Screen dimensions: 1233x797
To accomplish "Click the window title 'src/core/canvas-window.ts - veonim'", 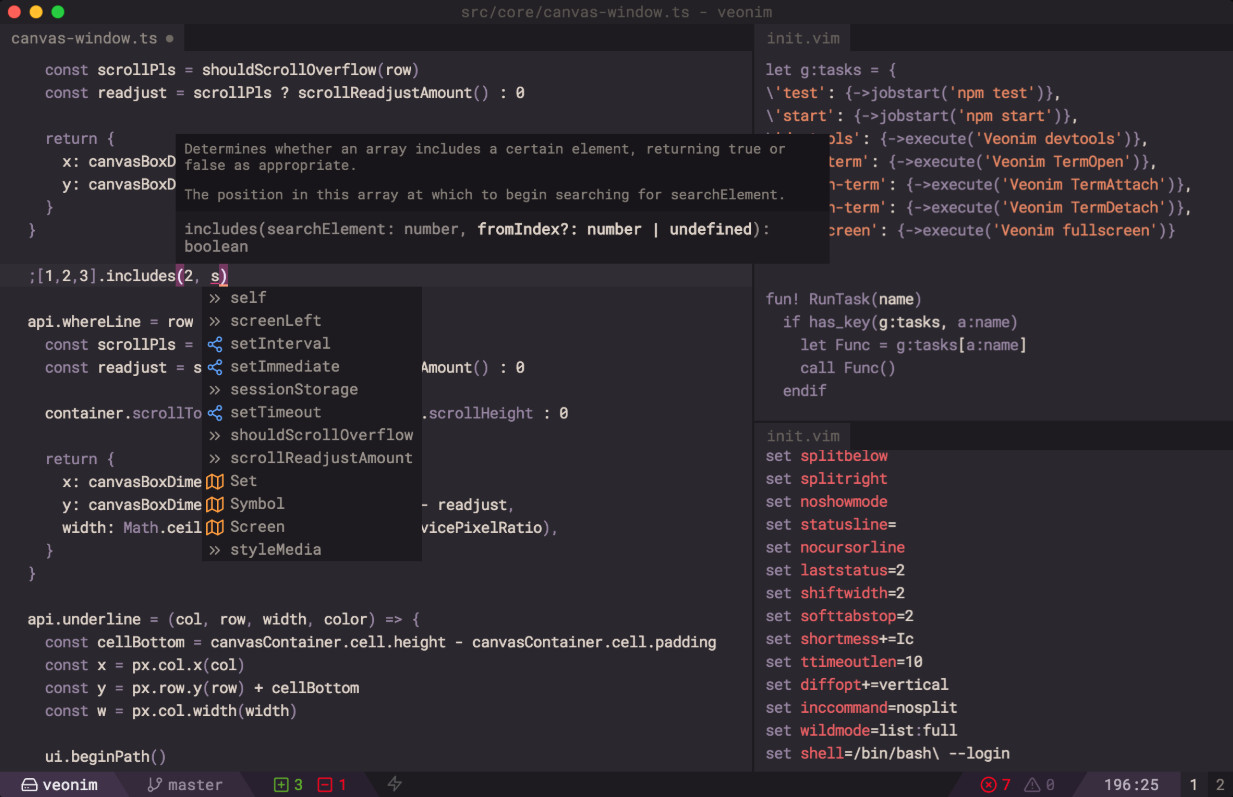I will 617,12.
